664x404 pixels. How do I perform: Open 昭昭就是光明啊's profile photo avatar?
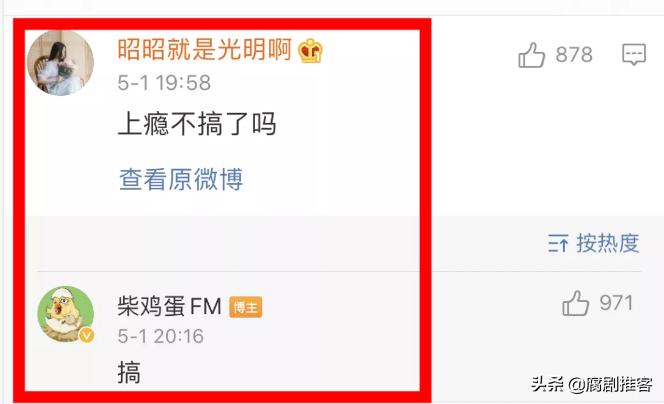tap(60, 63)
